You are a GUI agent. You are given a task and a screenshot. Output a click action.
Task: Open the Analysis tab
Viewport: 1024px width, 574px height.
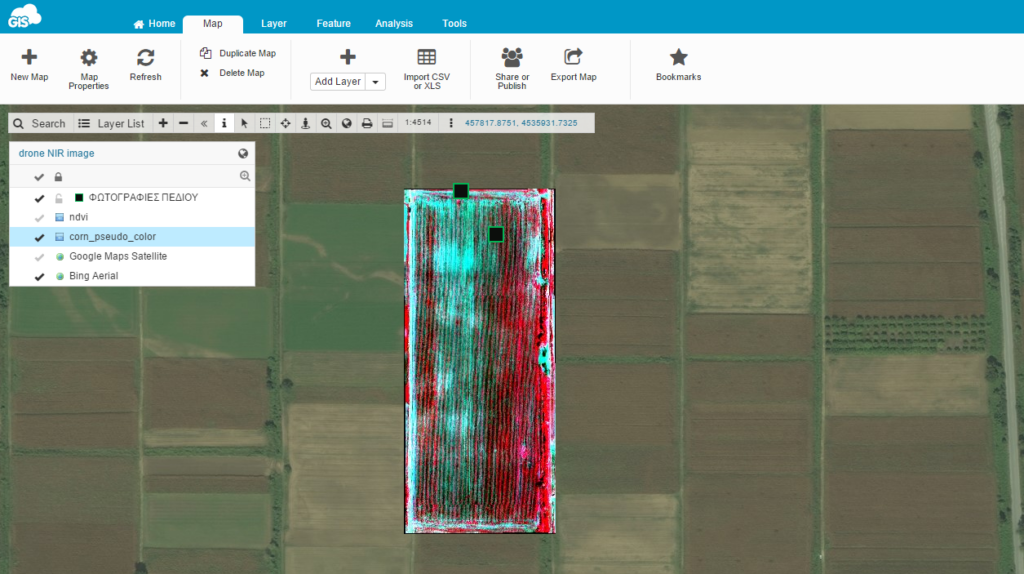(x=394, y=24)
